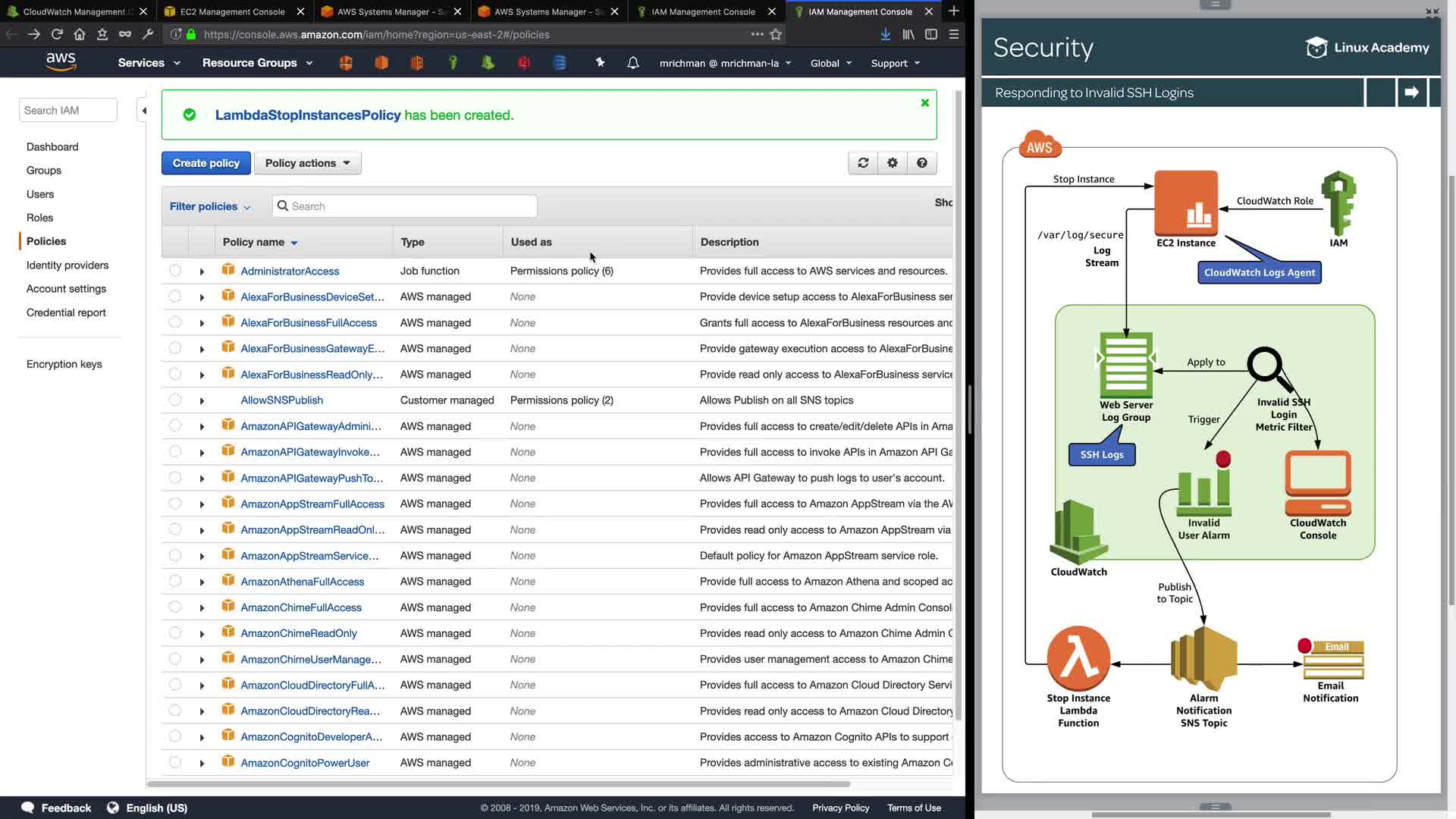
Task: Click the Create policy button
Action: (x=206, y=163)
